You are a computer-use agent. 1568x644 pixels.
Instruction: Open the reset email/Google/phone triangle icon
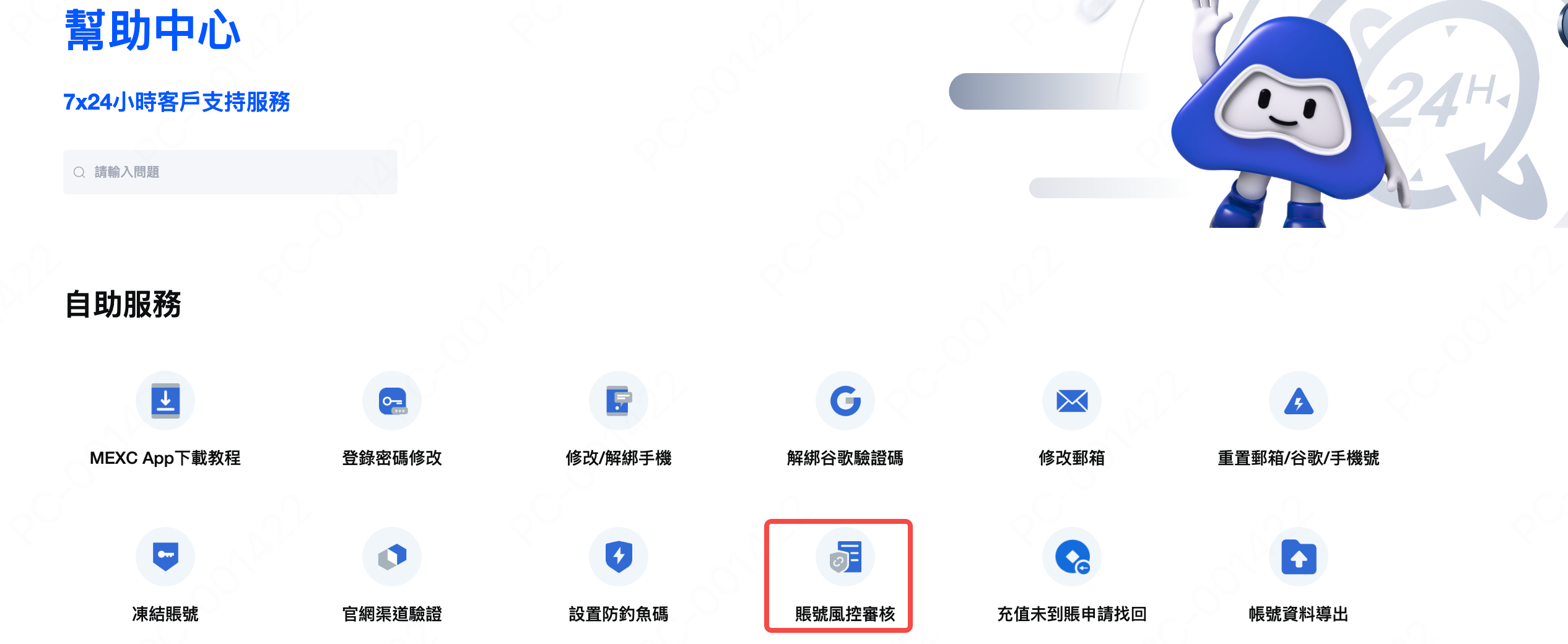click(x=1299, y=401)
